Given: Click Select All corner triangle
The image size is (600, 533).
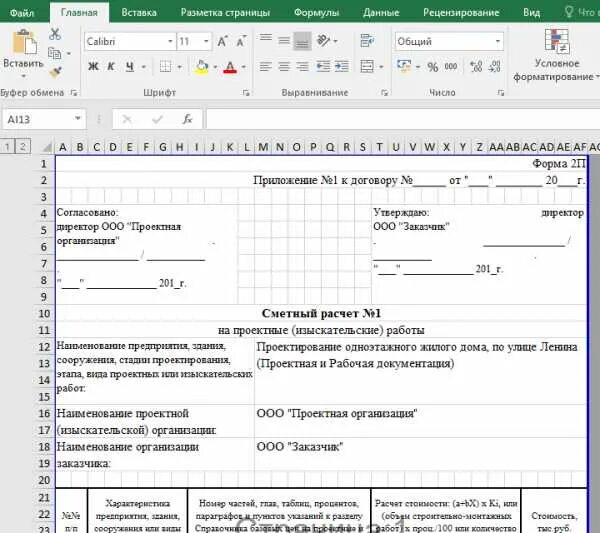Looking at the screenshot, I should tap(47, 147).
